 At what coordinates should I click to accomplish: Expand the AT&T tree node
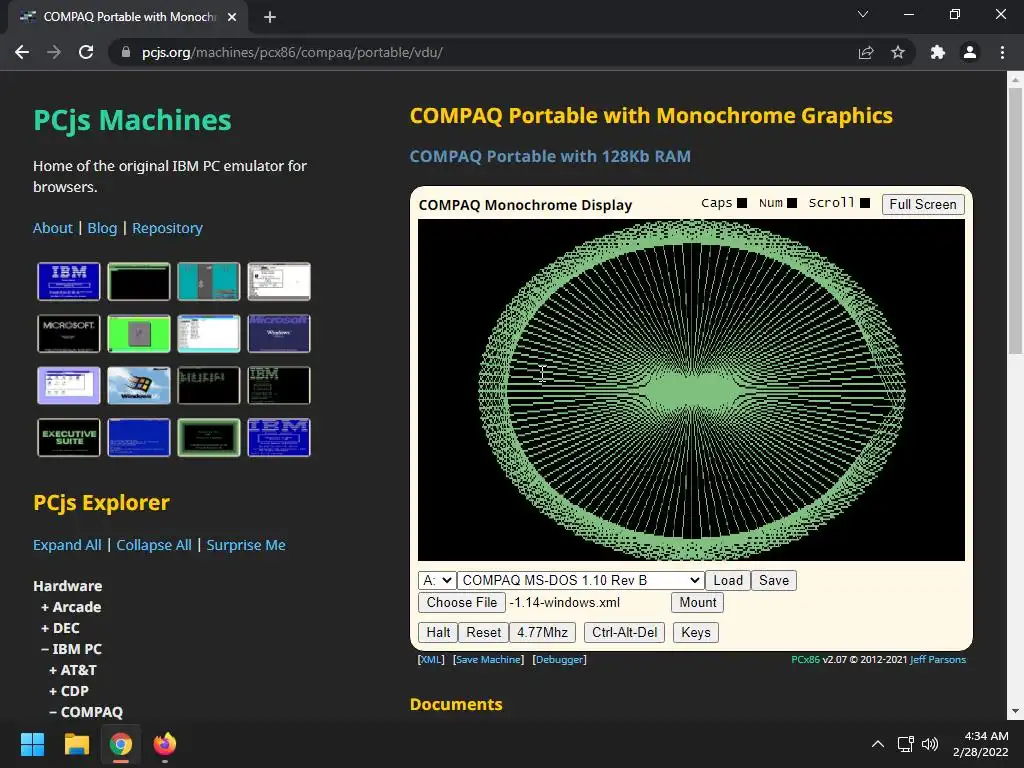point(72,669)
